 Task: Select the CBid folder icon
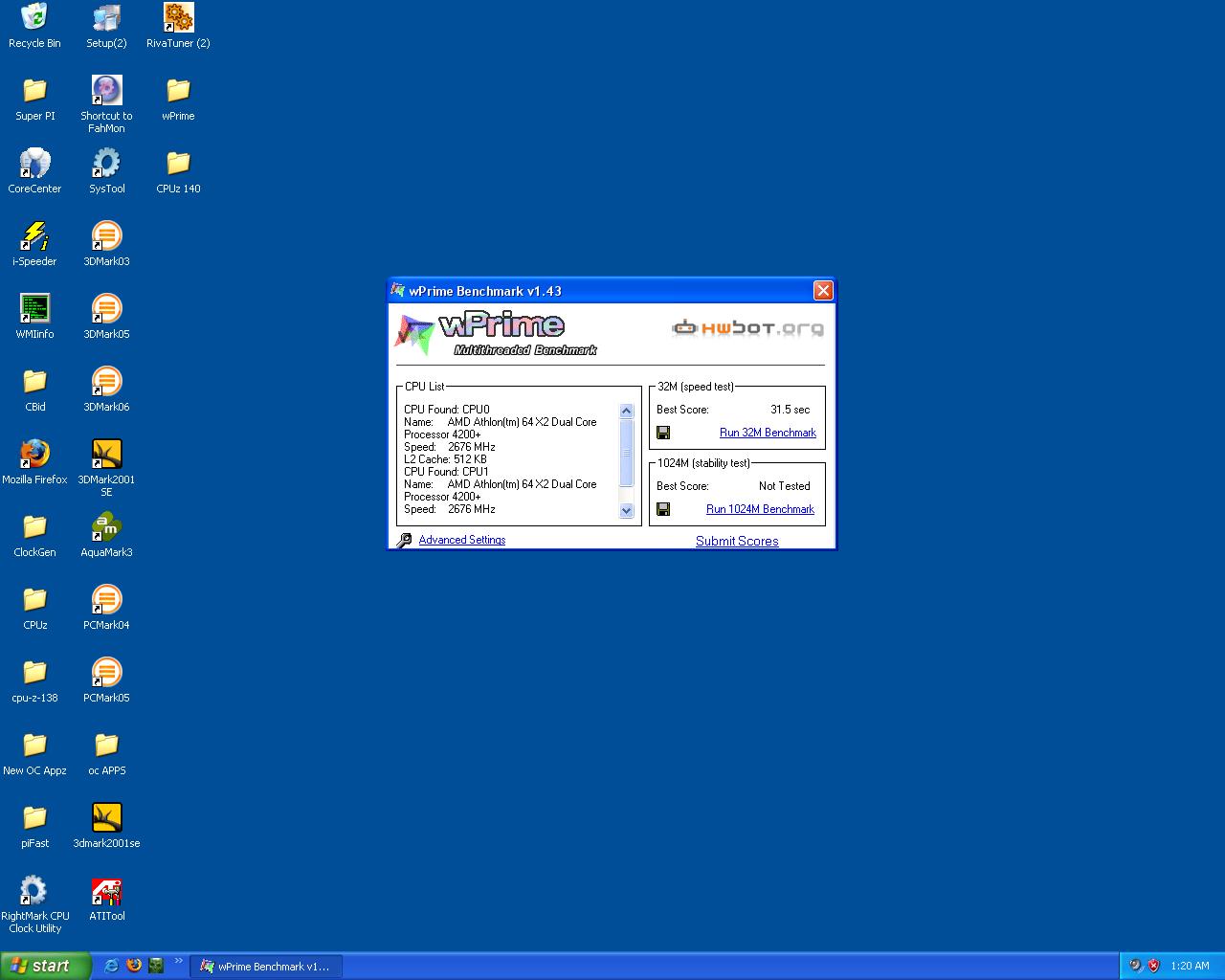pyautogui.click(x=34, y=381)
